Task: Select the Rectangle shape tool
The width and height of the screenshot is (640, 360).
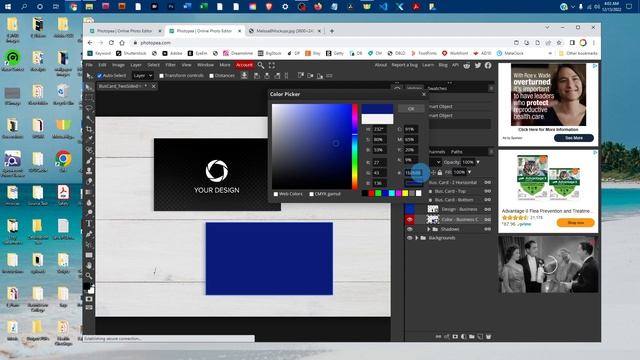Action: [89, 255]
